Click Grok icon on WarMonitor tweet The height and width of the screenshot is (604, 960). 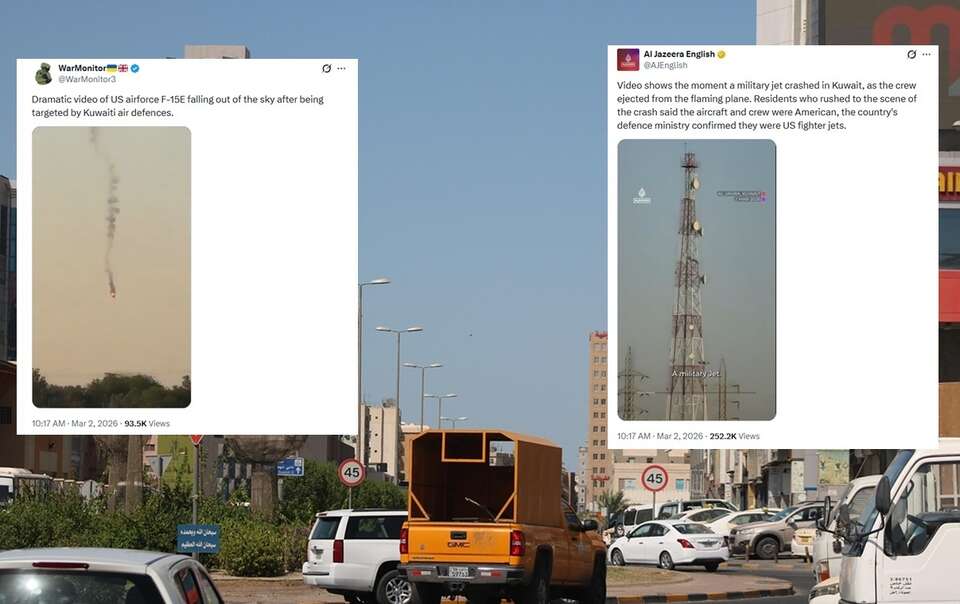(326, 69)
